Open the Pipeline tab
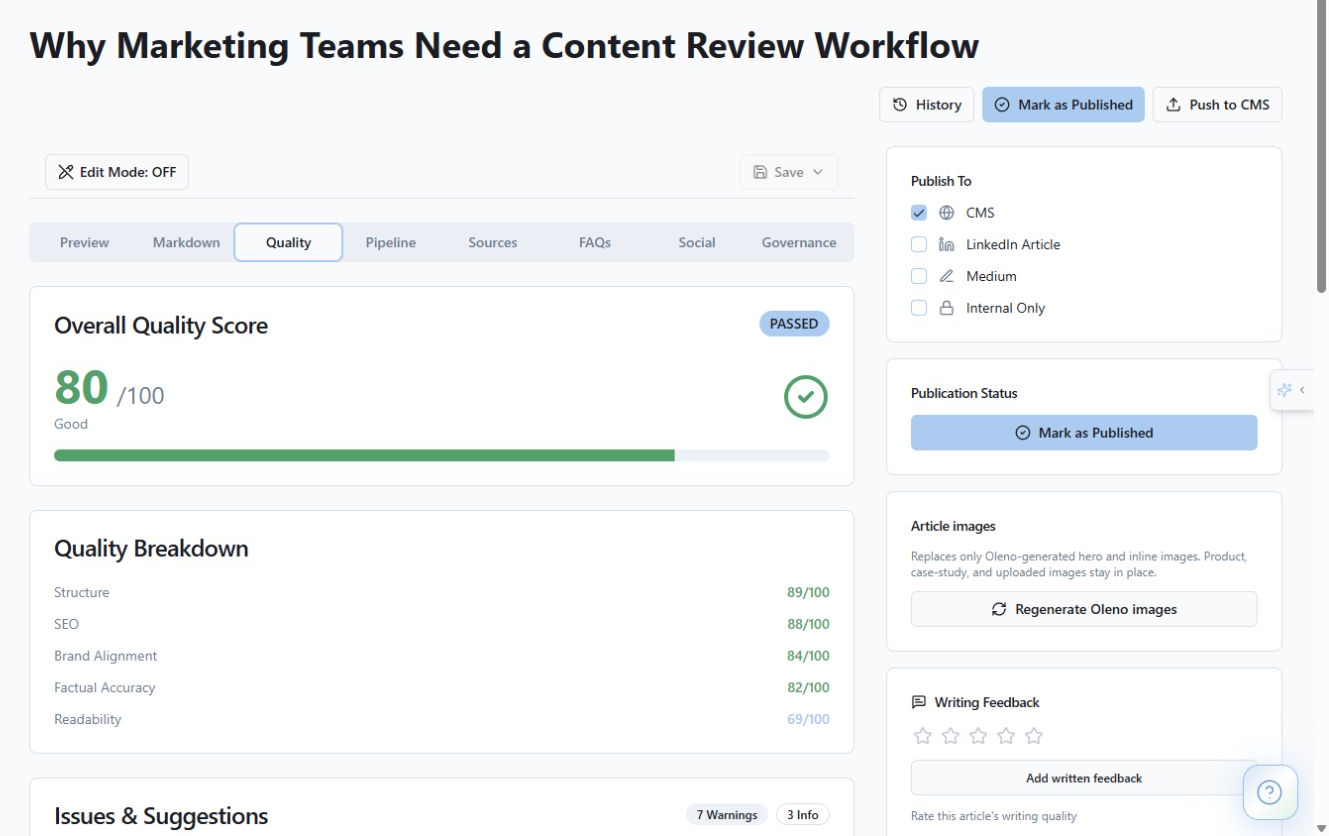 [390, 242]
